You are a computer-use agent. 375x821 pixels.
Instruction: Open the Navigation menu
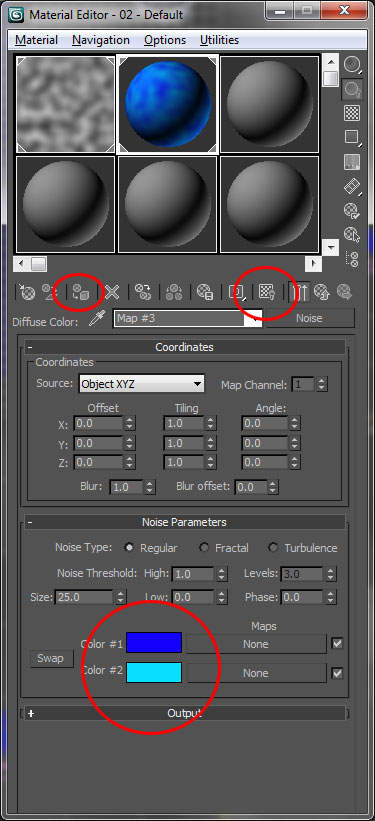tap(101, 40)
